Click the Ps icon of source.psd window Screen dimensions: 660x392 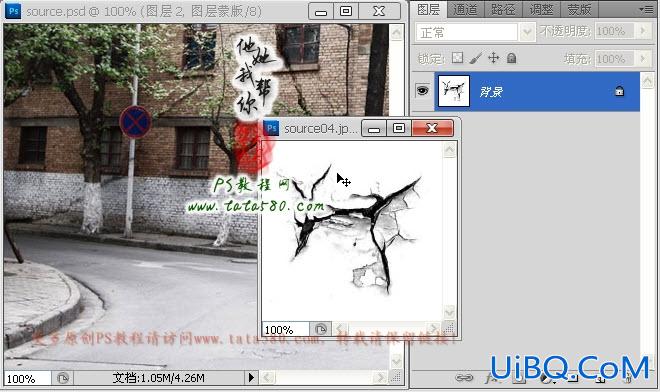[x=13, y=11]
